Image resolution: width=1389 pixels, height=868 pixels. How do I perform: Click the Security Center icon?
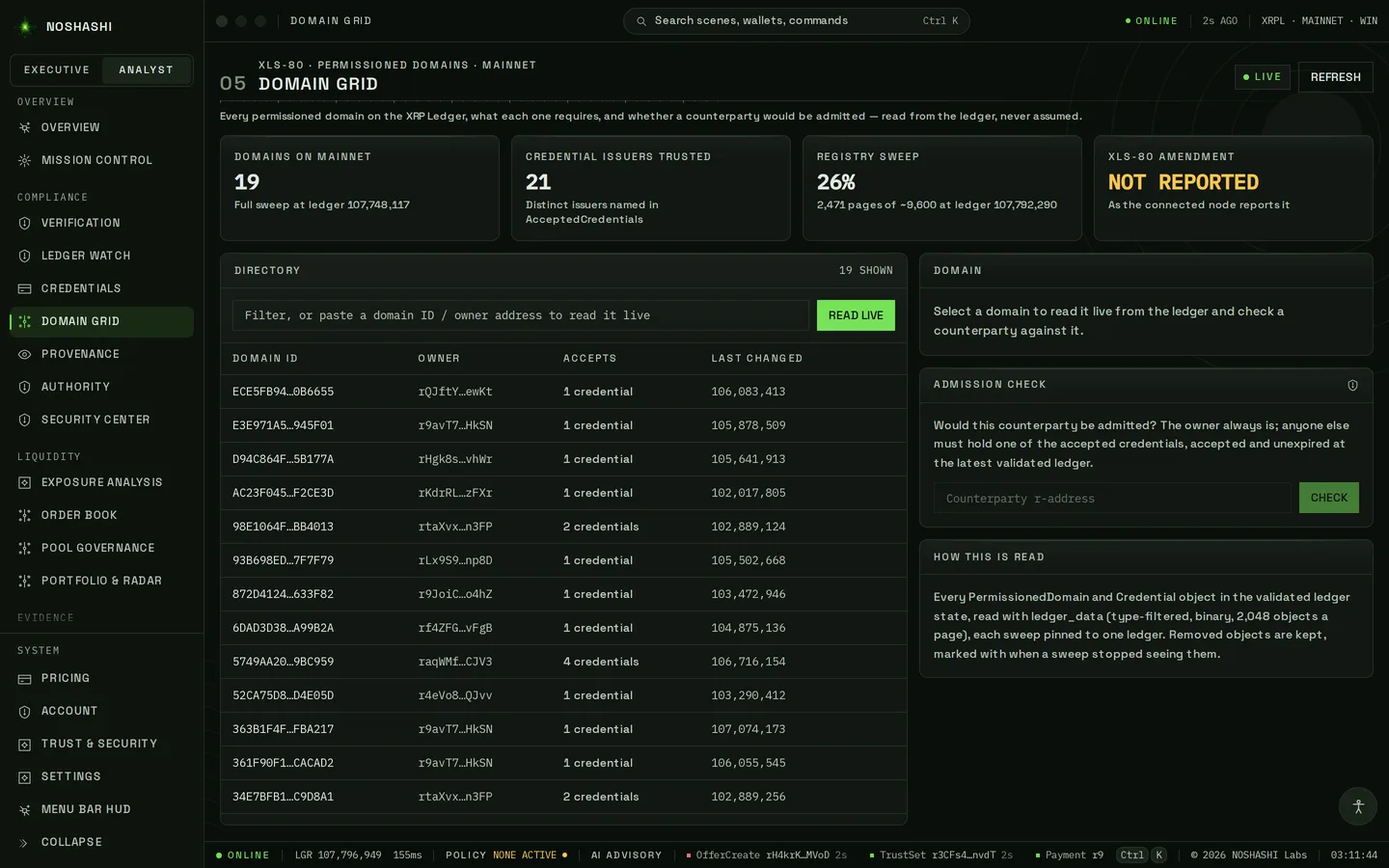(x=25, y=420)
